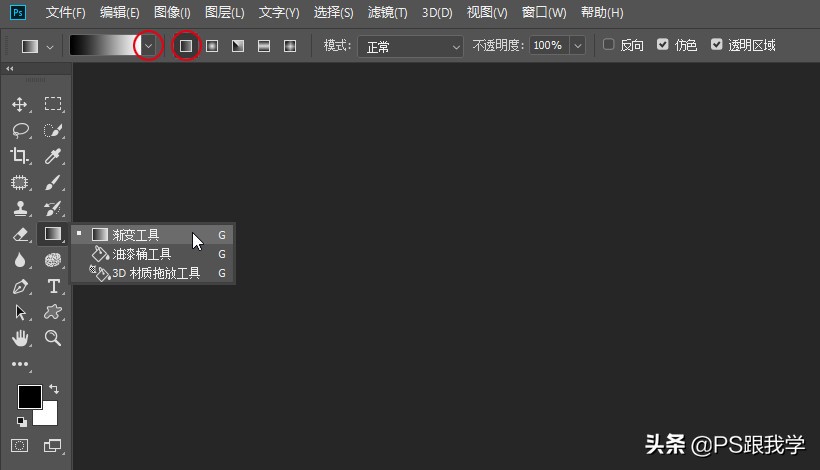Select the Rectangular Marquee tool

point(53,104)
